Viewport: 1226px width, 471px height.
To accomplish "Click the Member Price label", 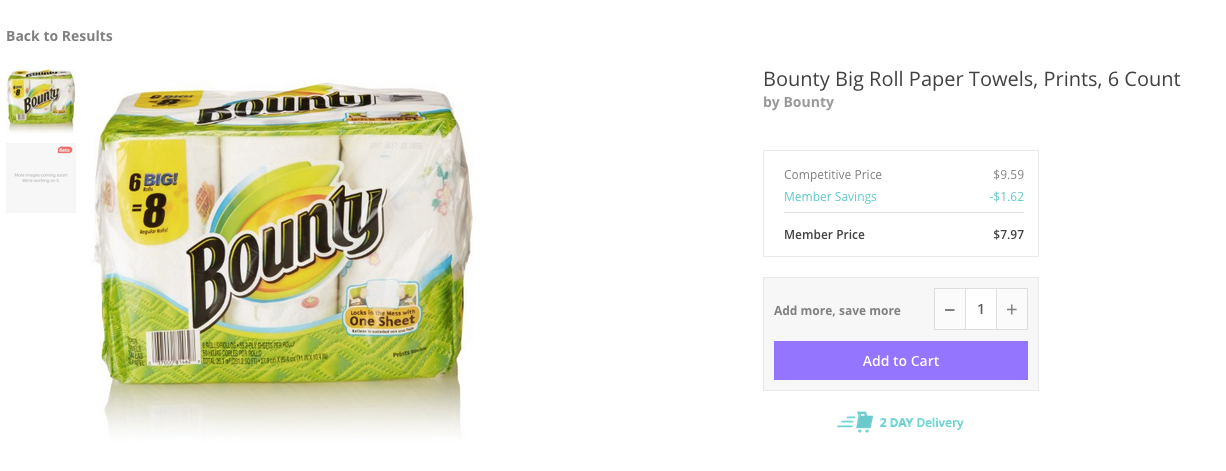I will click(x=824, y=235).
